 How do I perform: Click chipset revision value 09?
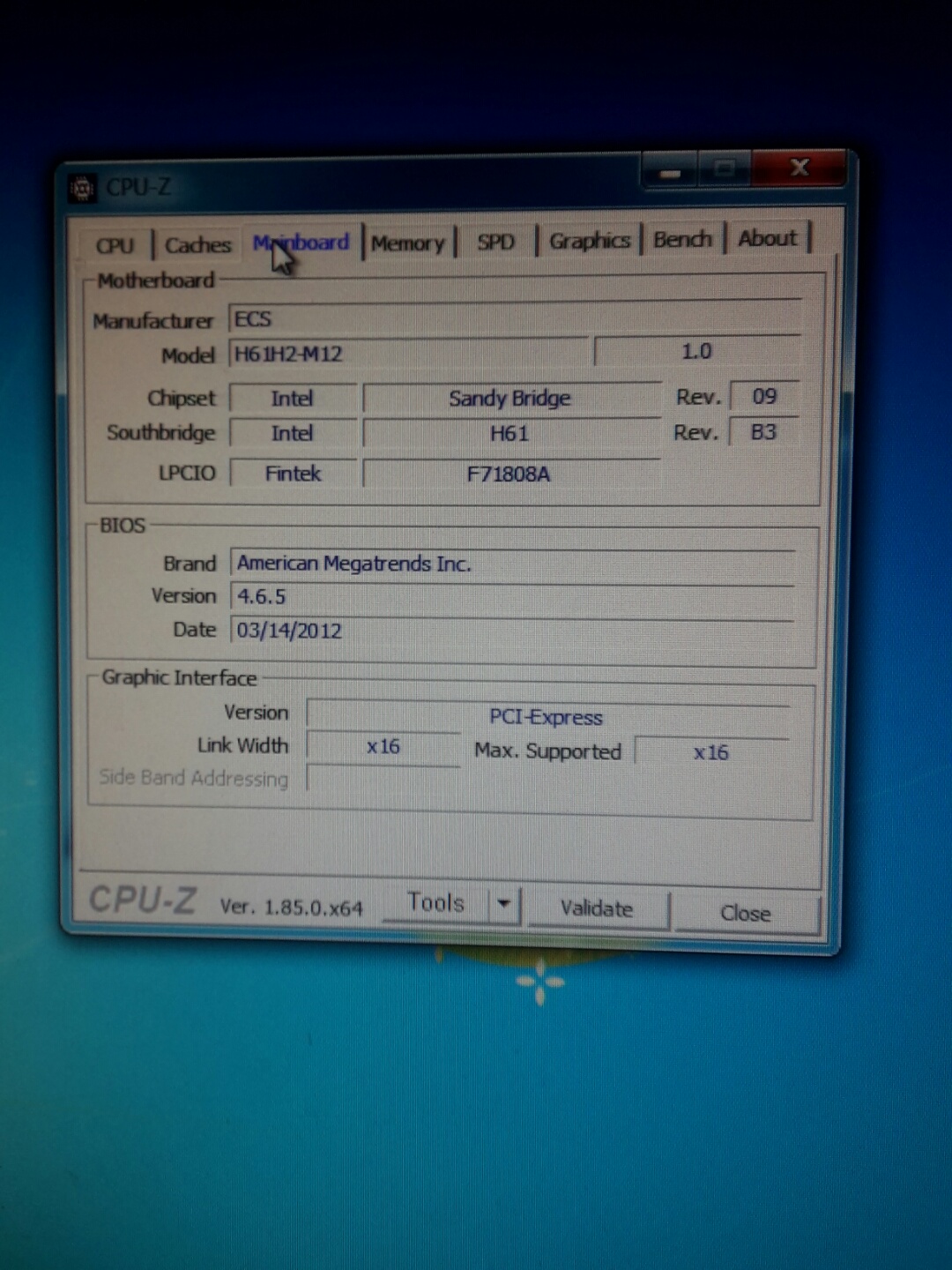coord(764,396)
